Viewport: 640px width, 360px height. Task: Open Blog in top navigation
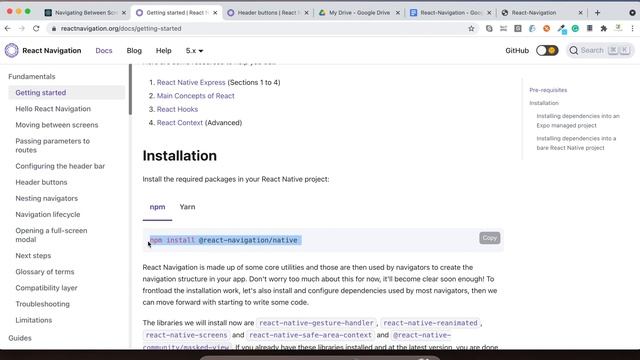pos(134,51)
